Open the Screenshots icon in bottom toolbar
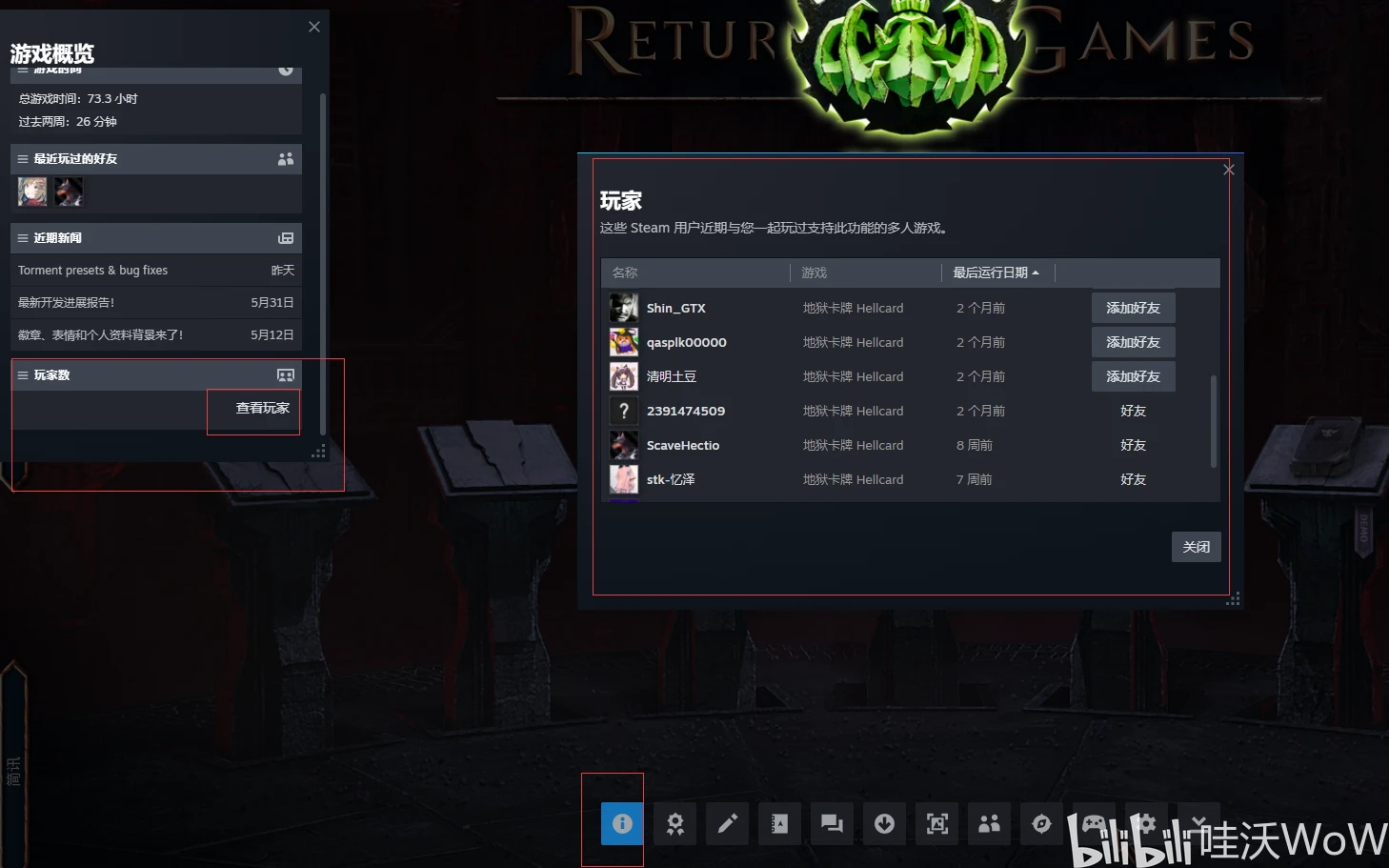The width and height of the screenshot is (1389, 868). pos(936,823)
